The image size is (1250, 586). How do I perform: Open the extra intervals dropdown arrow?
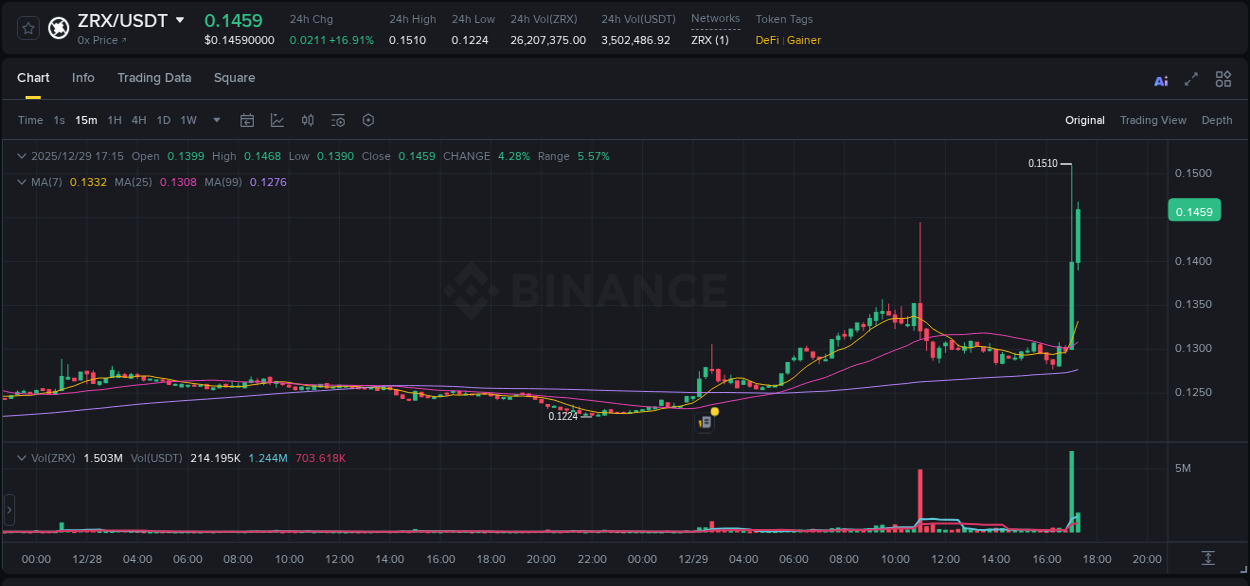click(x=215, y=119)
